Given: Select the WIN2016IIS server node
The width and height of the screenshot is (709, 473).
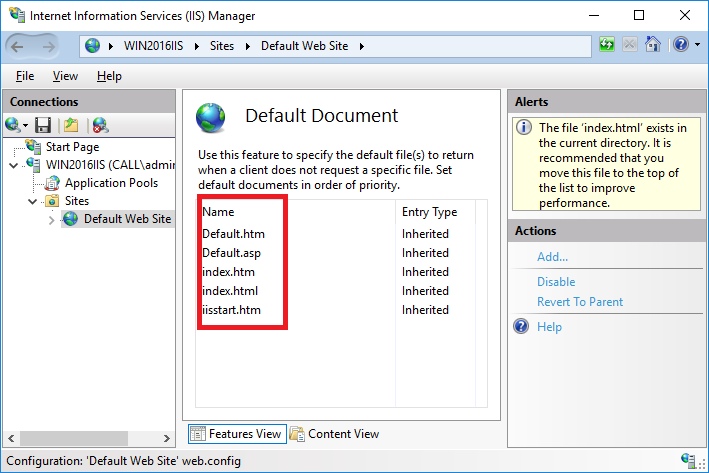Looking at the screenshot, I should click(110, 165).
